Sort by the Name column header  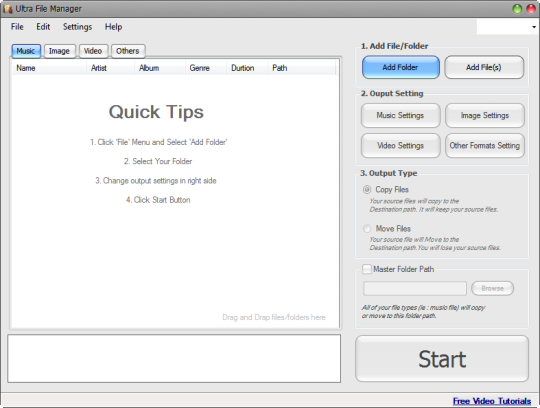pyautogui.click(x=49, y=68)
